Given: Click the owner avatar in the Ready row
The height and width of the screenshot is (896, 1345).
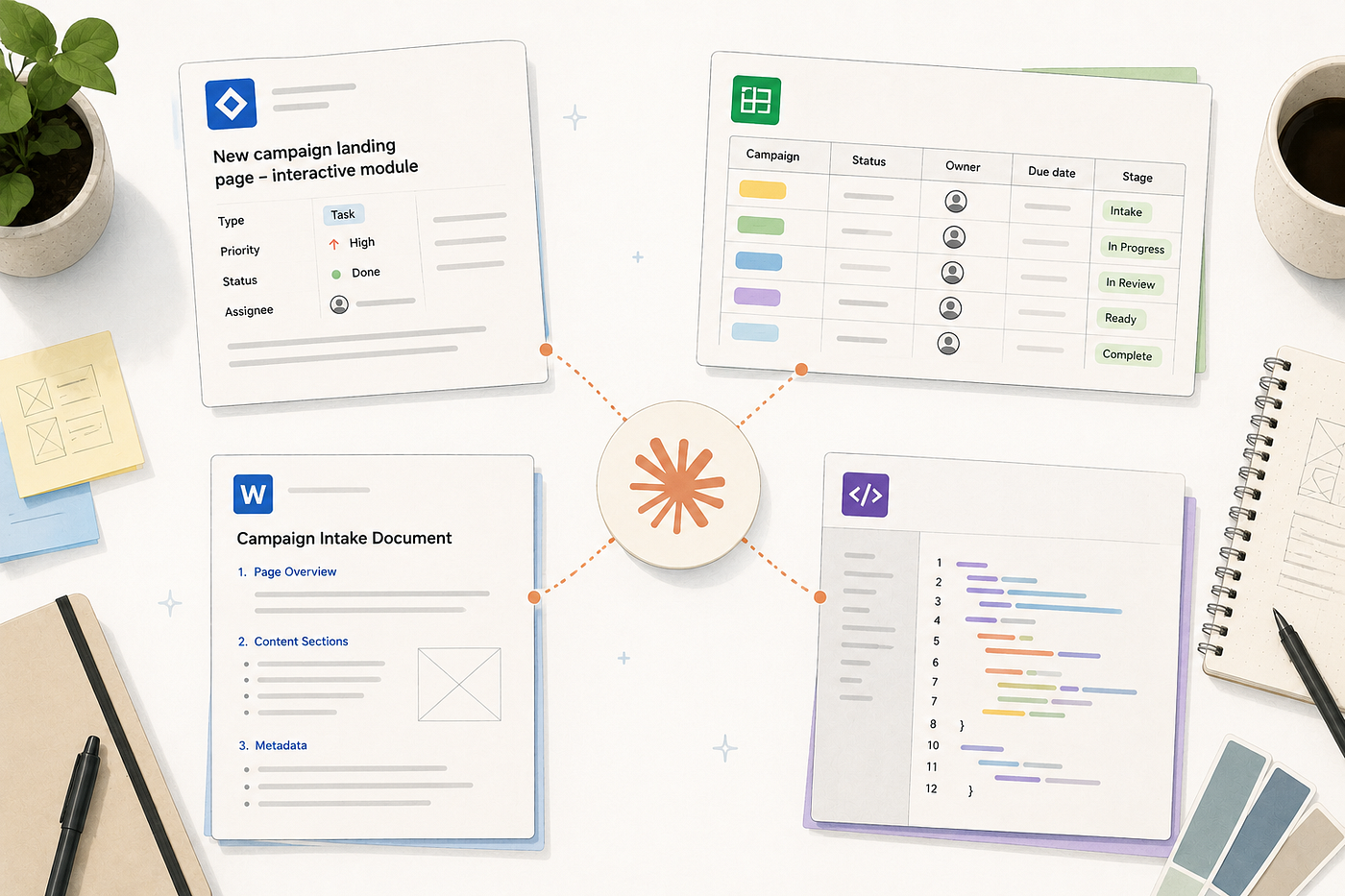Looking at the screenshot, I should (x=950, y=308).
